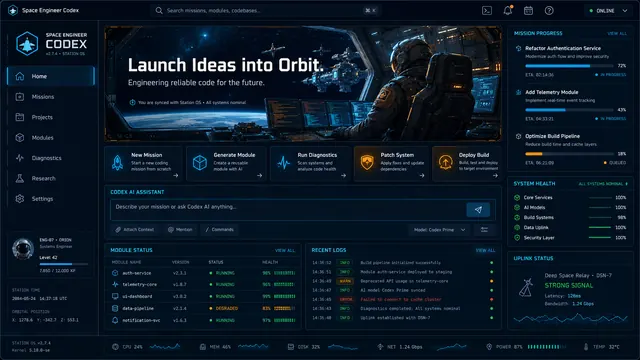Select Refactor Authentication Service mission
640x360 pixels.
point(570,61)
